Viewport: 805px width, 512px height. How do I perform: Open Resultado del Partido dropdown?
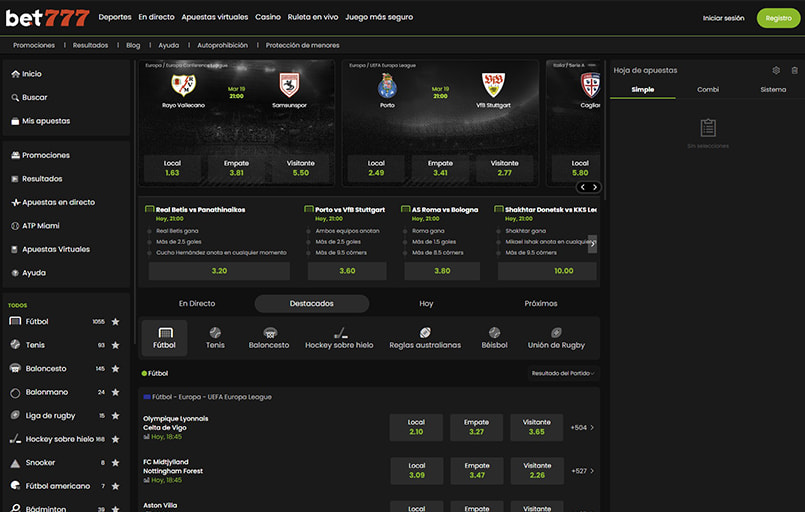click(564, 373)
